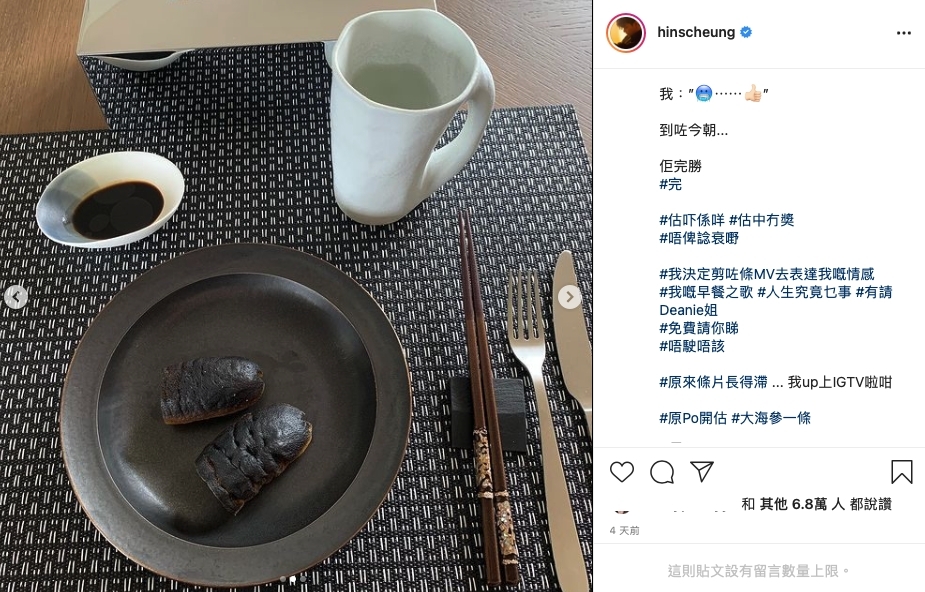The height and width of the screenshot is (592, 925).
Task: Open the #大海參一條 hashtag
Action: 771,419
